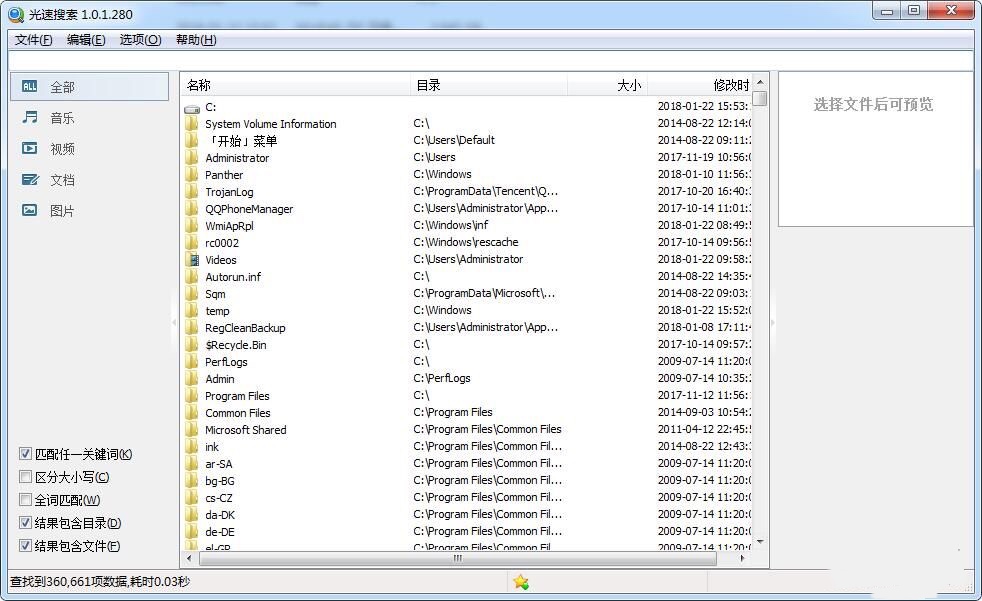Screen dimensions: 982x601
Task: Click the folder icon beside Program Files
Action: pos(192,396)
